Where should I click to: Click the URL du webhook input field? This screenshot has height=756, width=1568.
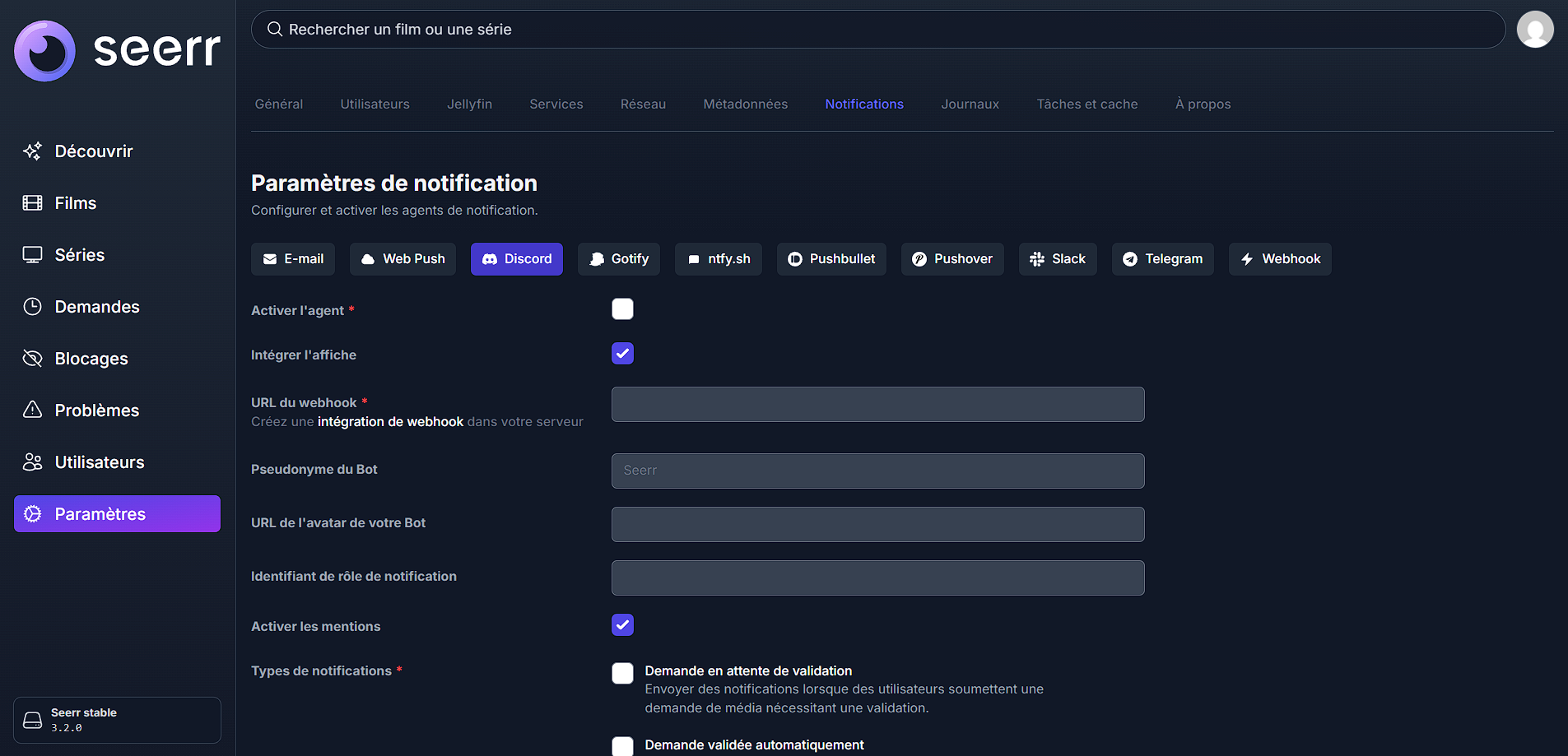click(x=877, y=405)
